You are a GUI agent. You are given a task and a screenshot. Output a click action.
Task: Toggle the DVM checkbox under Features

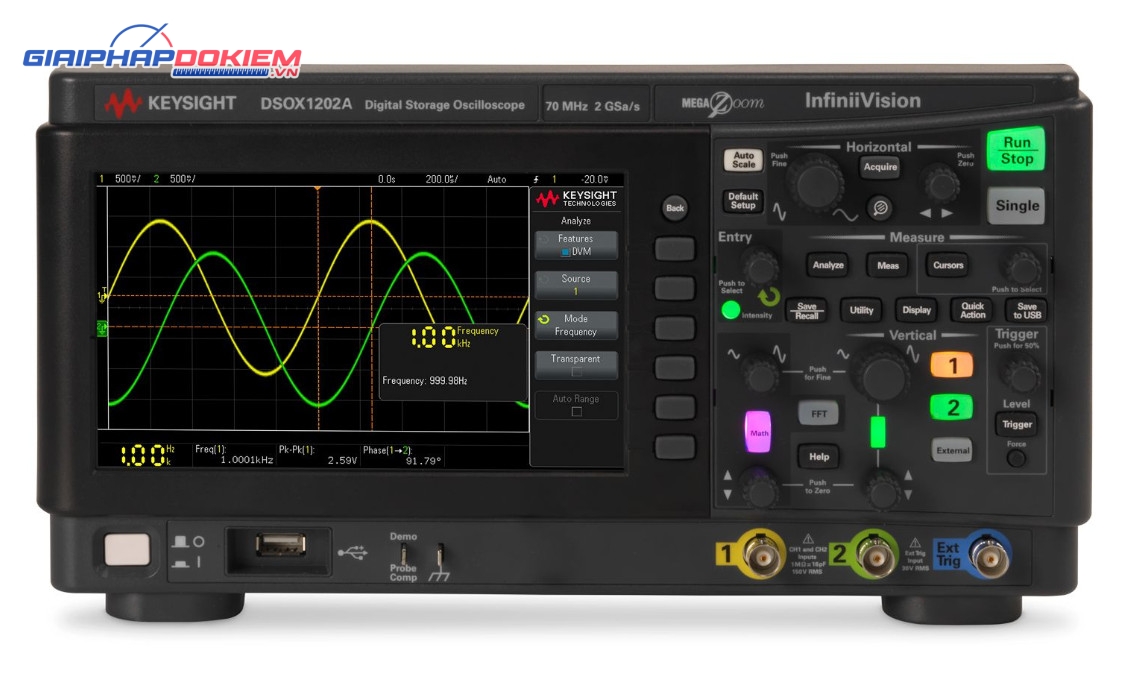[565, 252]
